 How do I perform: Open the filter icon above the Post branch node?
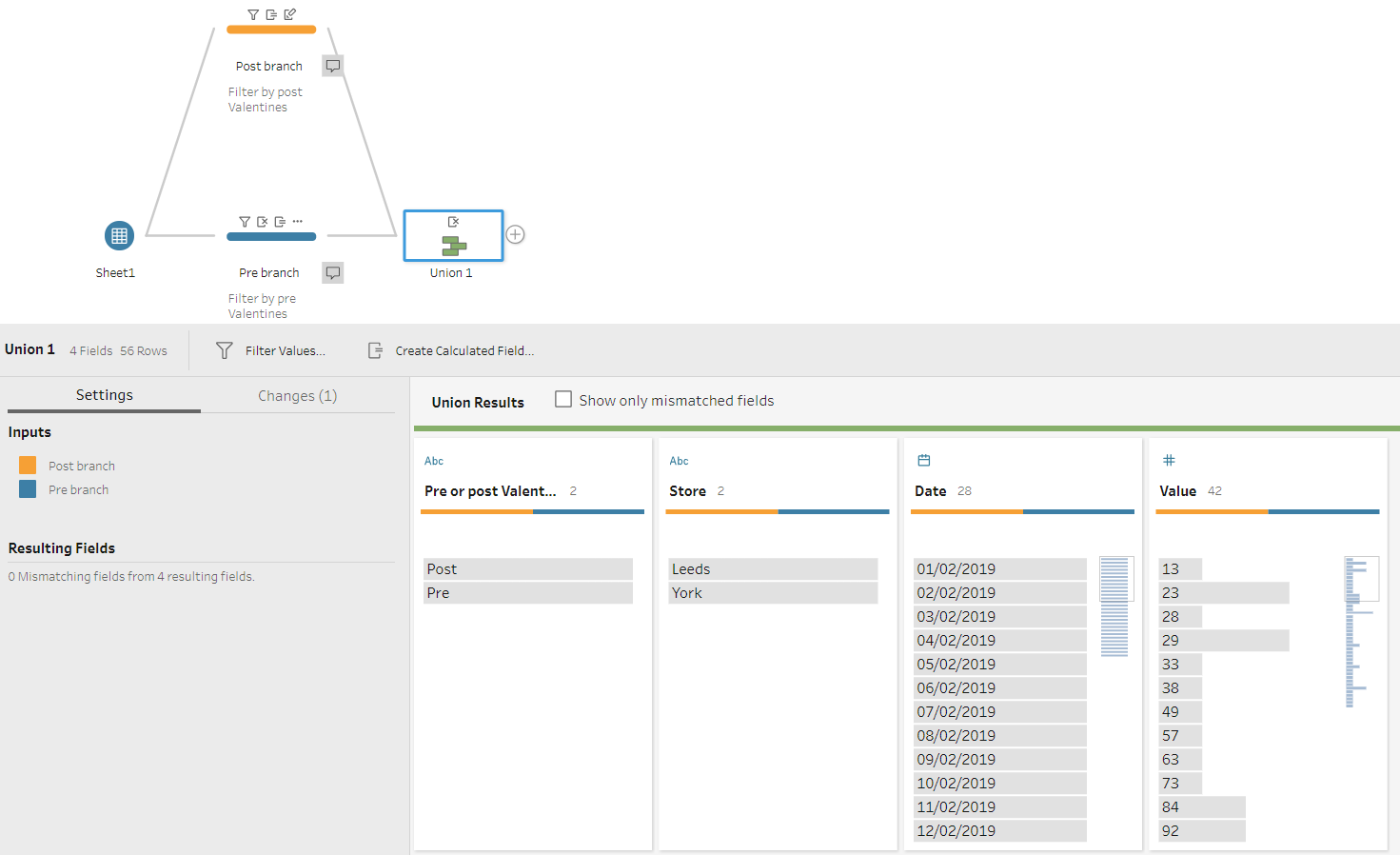[253, 14]
